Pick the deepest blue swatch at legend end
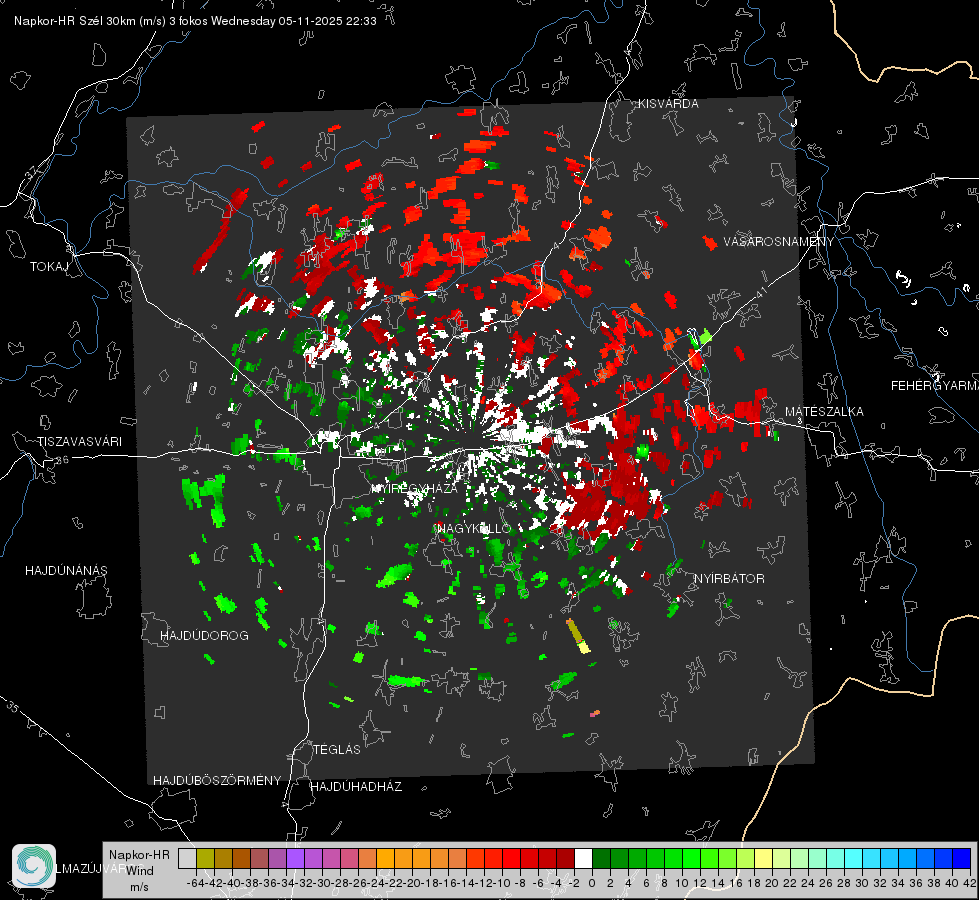Screen dimensions: 979x900 coord(962,858)
